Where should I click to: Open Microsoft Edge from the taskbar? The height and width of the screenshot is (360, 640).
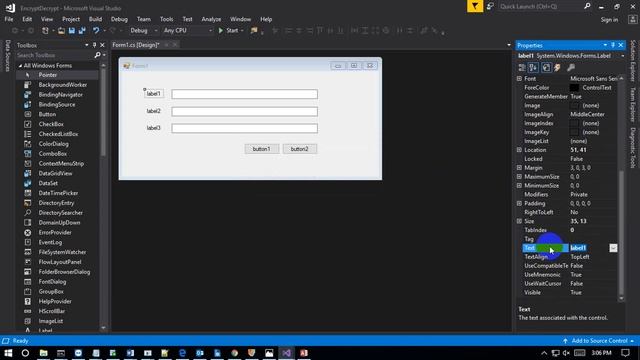coord(182,353)
